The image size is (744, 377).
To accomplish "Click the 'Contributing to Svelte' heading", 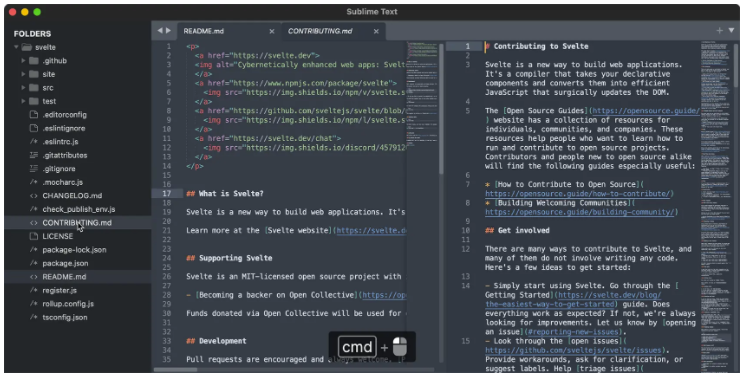I will (x=541, y=46).
